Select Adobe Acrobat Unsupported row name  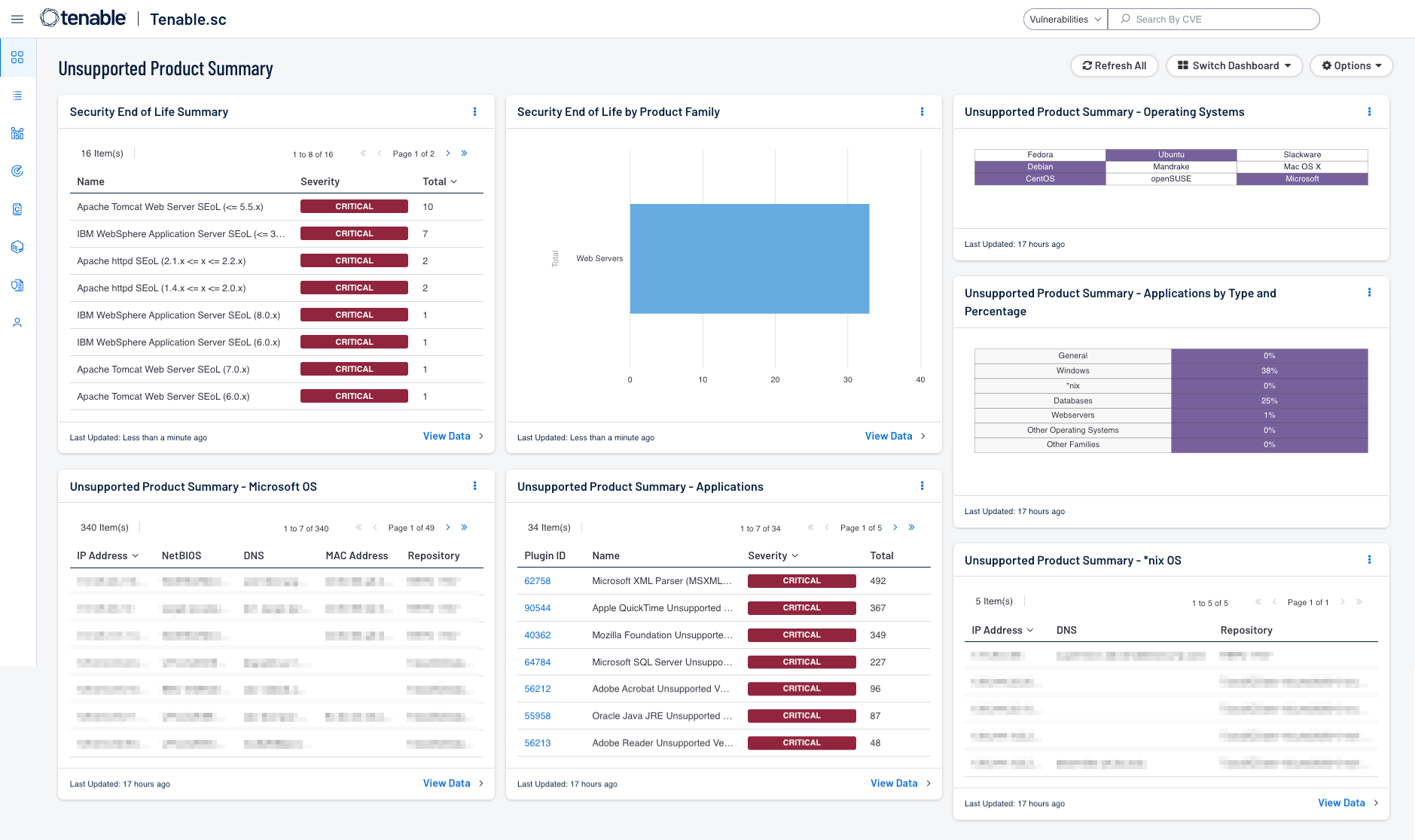(x=660, y=689)
